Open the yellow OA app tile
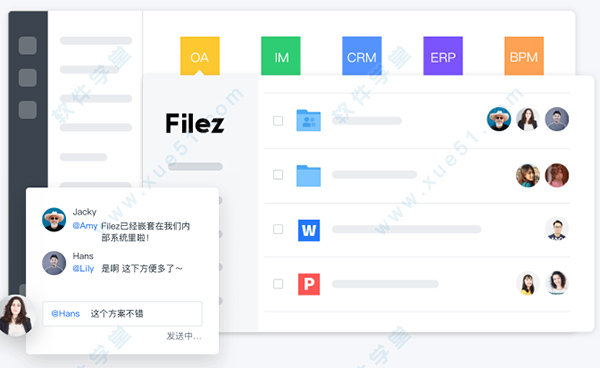The height and width of the screenshot is (368, 600). coord(200,56)
